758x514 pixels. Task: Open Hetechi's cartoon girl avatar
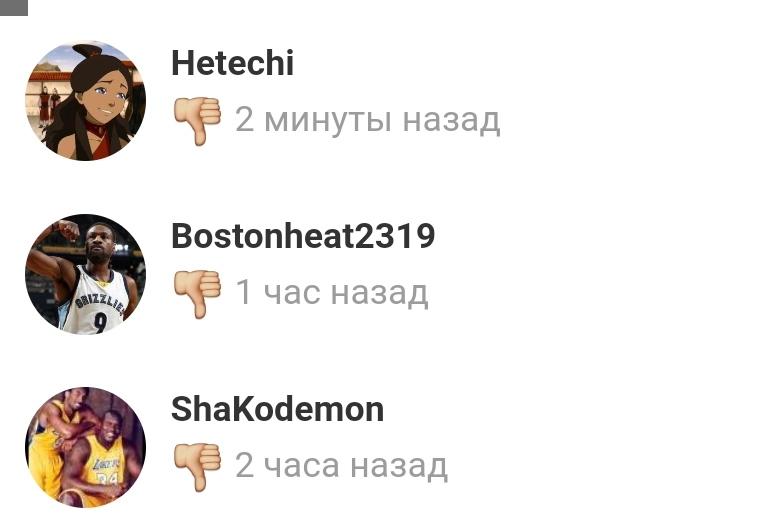point(86,101)
